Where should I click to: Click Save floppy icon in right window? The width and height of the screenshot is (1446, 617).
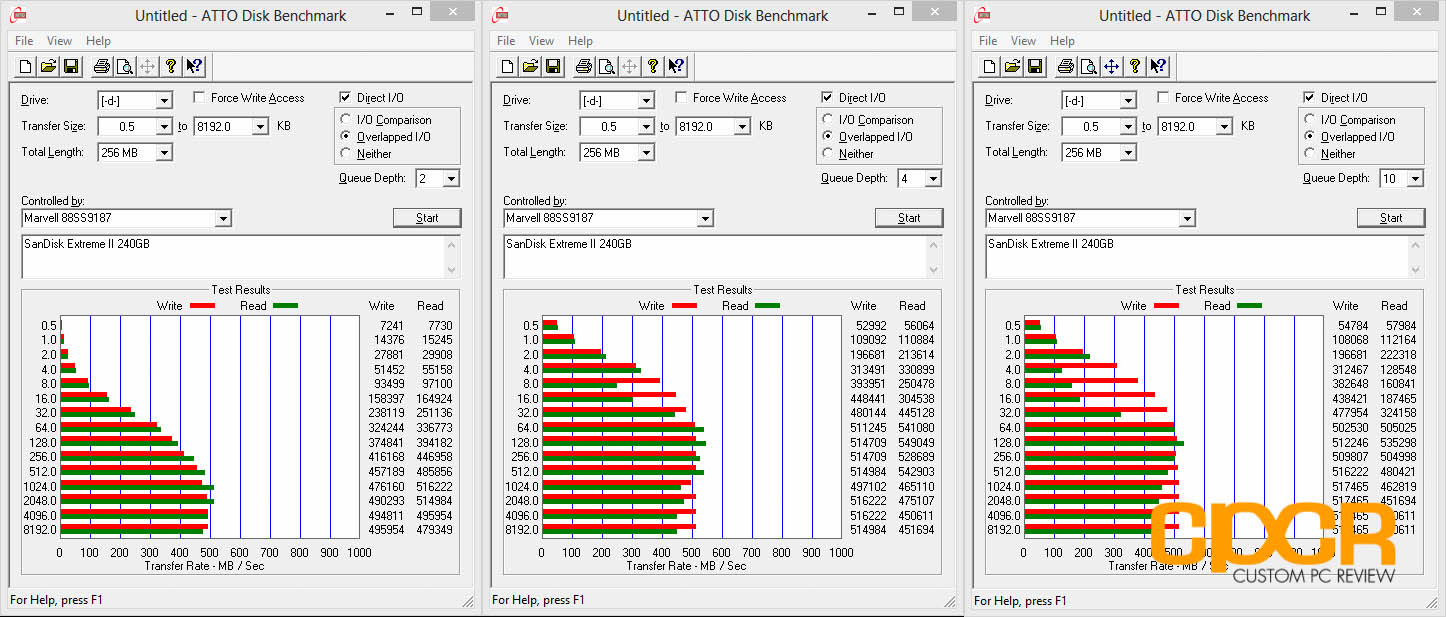(1035, 66)
